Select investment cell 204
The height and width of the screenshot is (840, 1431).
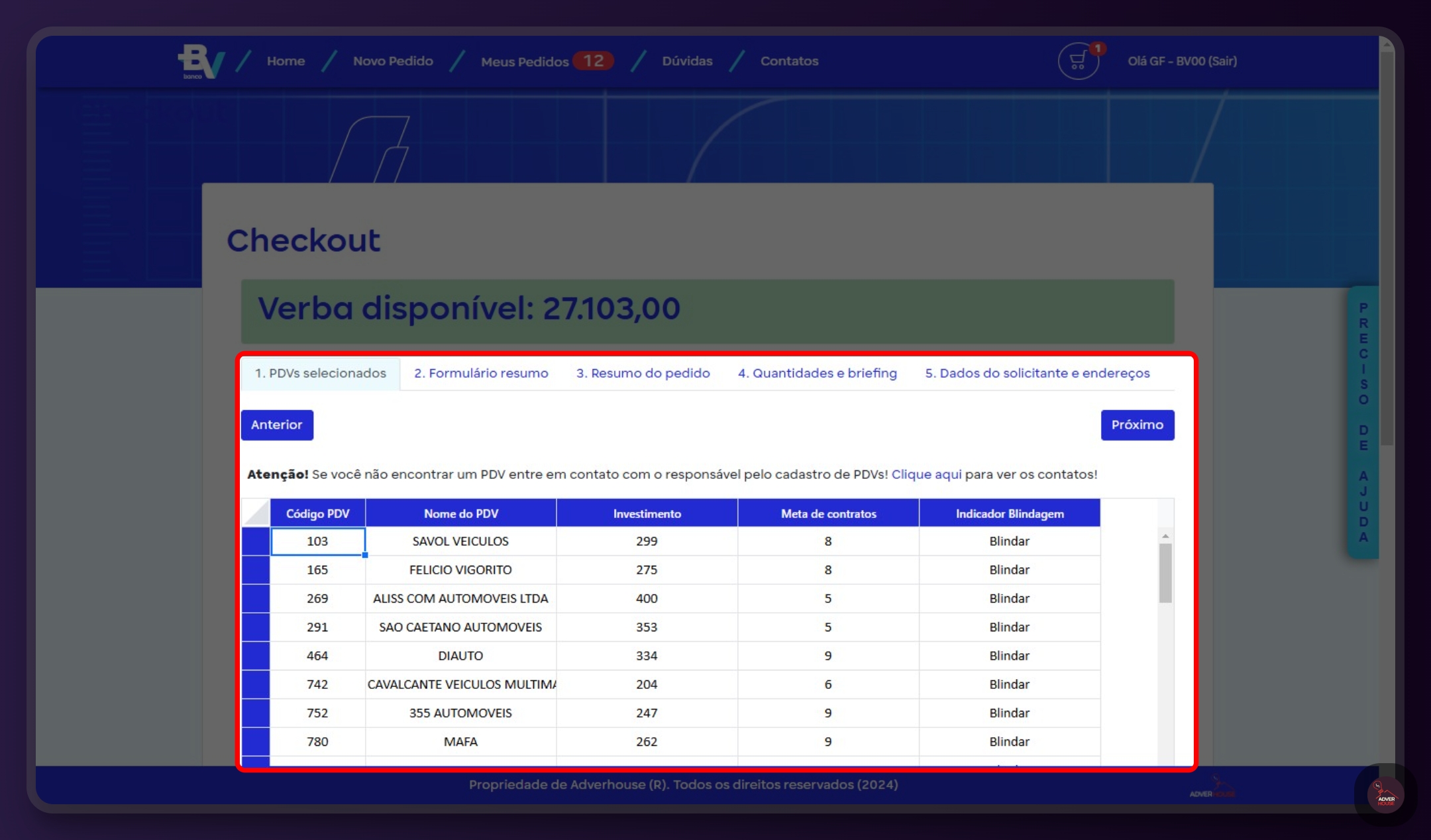[x=647, y=684]
